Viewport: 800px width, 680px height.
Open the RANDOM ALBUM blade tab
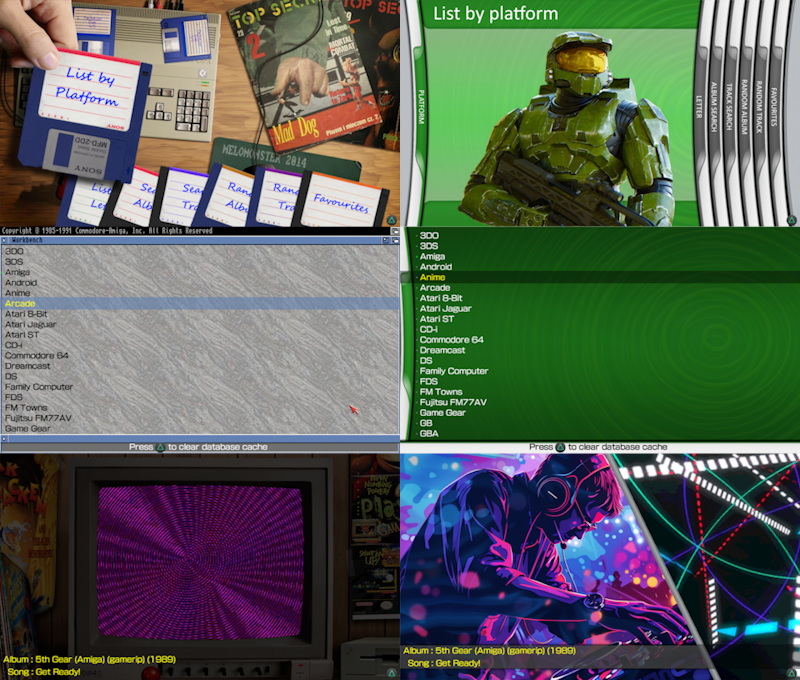click(744, 107)
